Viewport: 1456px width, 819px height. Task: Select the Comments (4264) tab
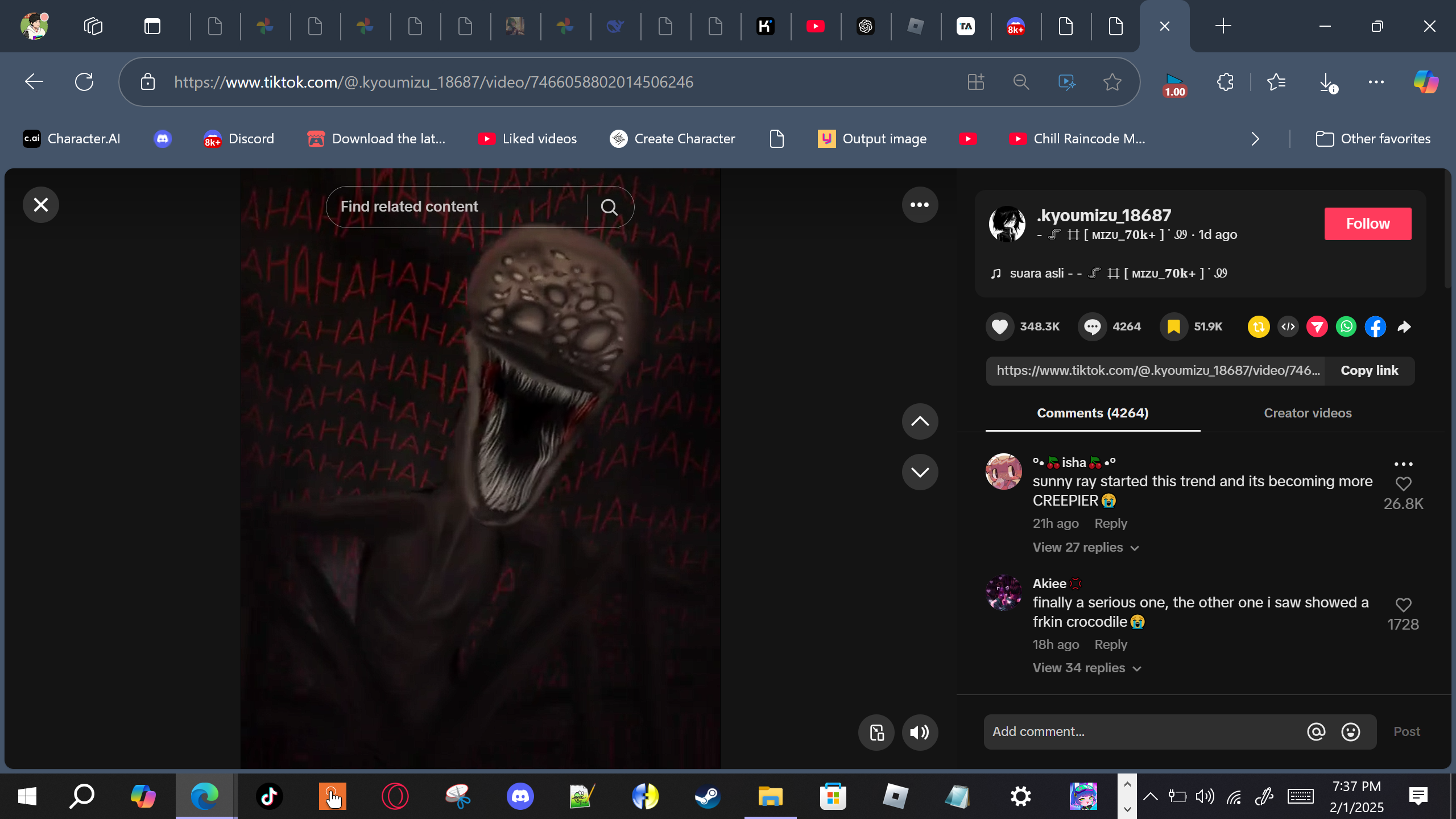(1093, 413)
